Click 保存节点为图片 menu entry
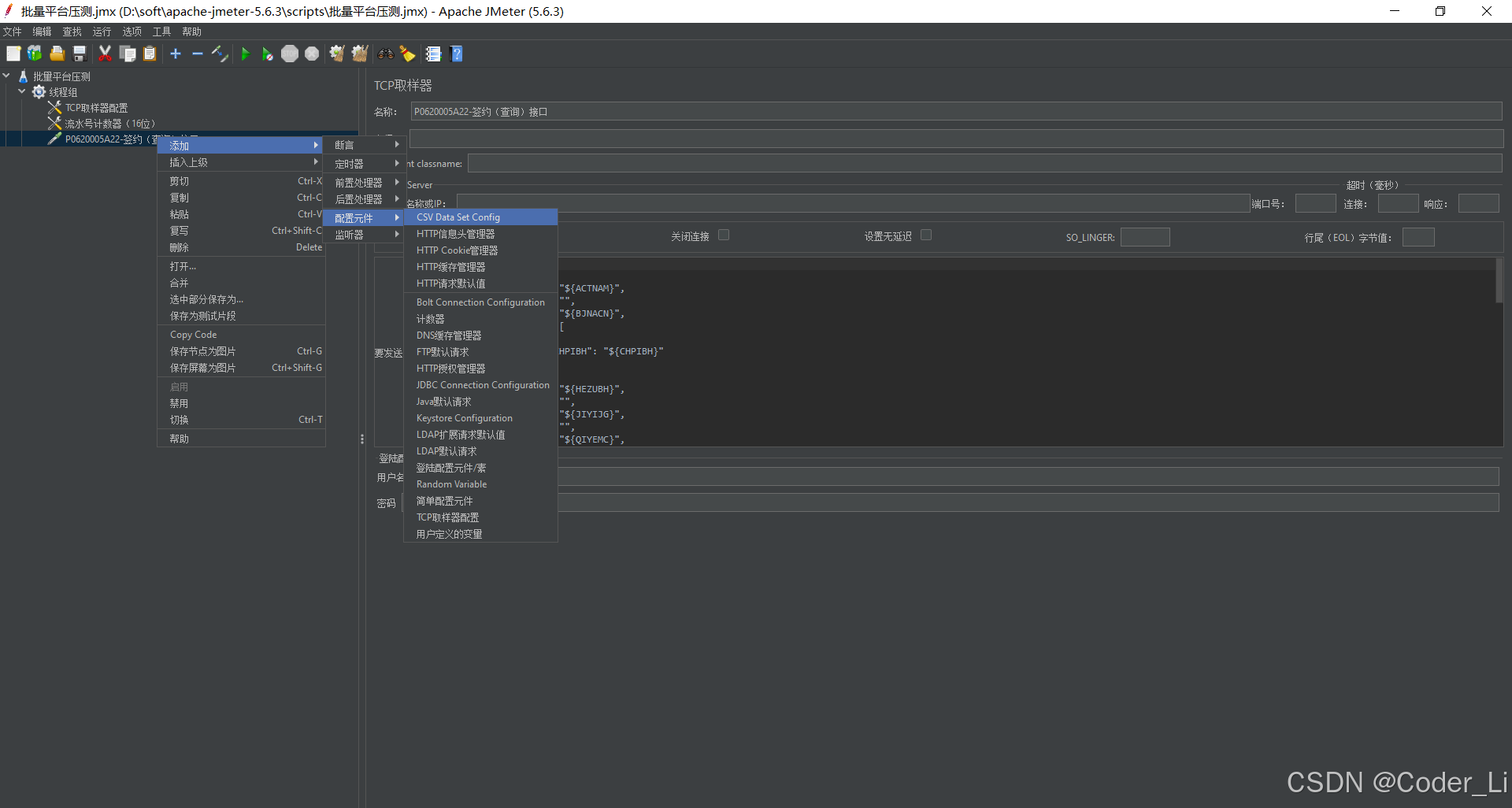Viewport: 1512px width, 808px height. 241,351
